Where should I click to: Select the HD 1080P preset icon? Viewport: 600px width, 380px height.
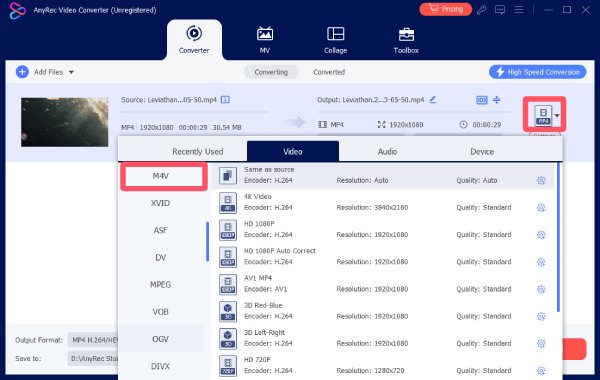pos(228,230)
